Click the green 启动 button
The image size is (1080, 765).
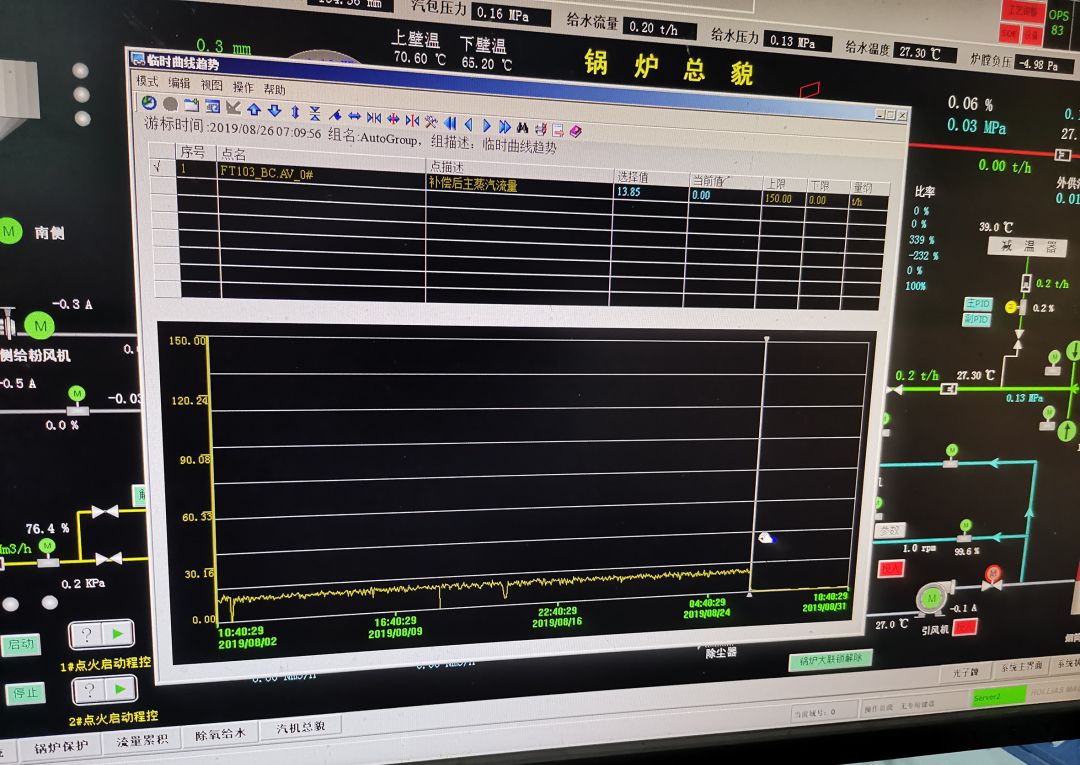(21, 645)
